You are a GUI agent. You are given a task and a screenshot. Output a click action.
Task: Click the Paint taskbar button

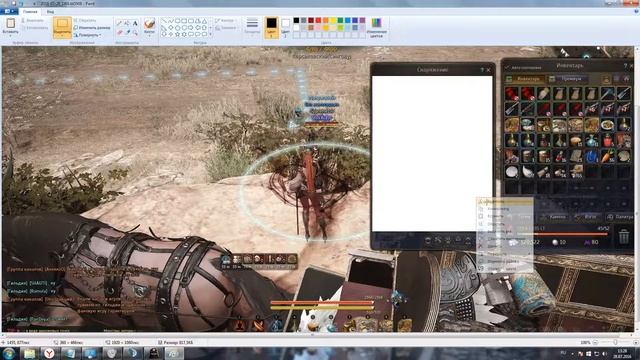point(174,353)
